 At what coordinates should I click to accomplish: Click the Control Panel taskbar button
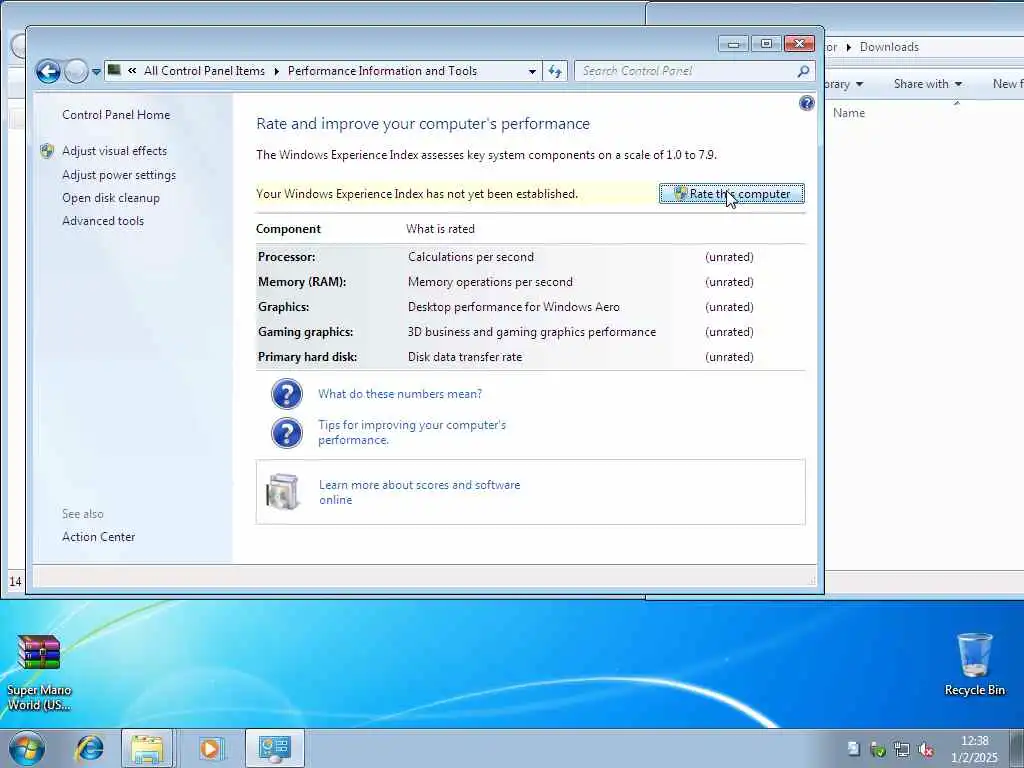tap(275, 748)
